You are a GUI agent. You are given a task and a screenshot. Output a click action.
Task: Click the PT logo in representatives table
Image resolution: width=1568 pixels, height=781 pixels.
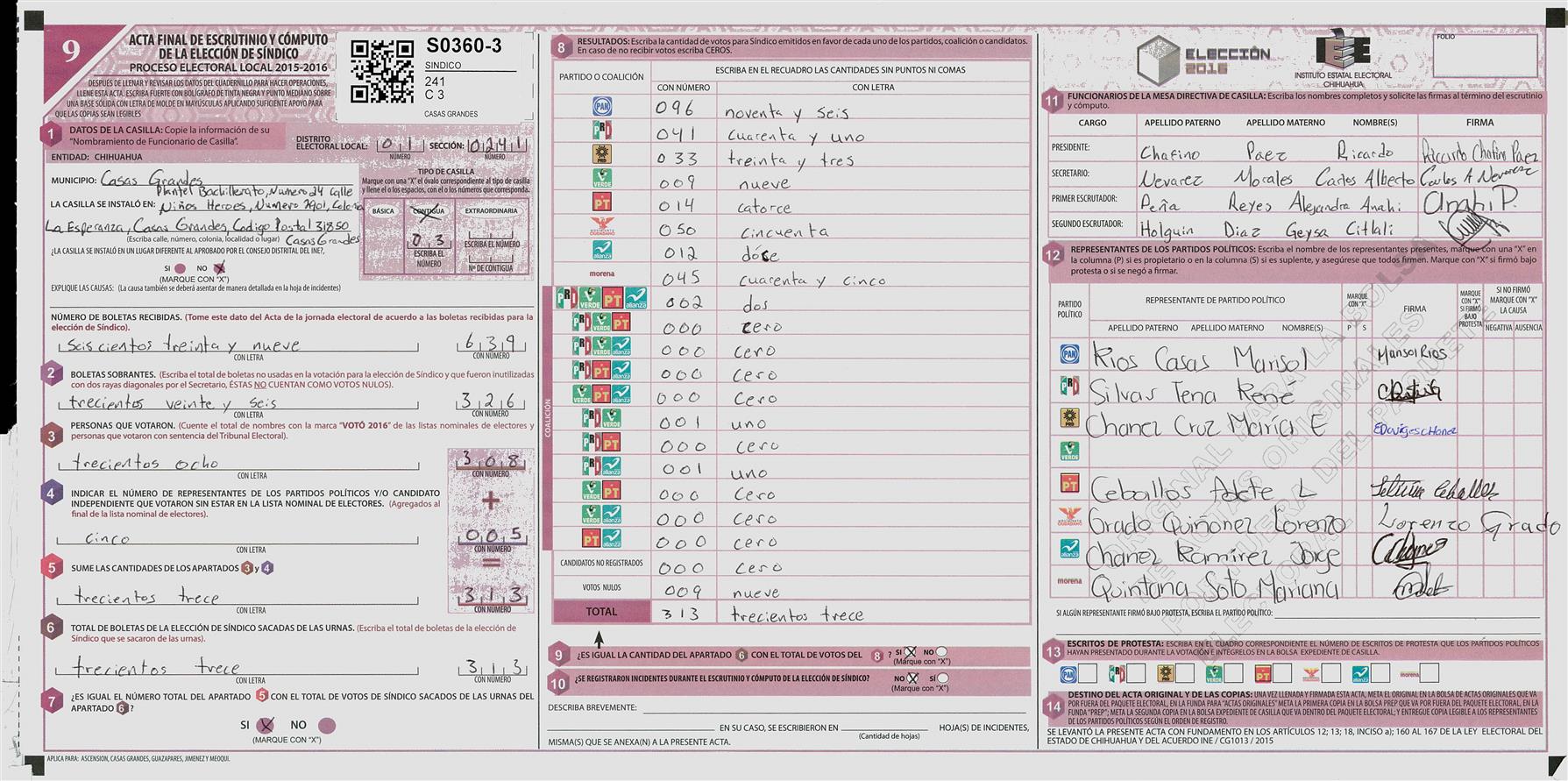1069,483
